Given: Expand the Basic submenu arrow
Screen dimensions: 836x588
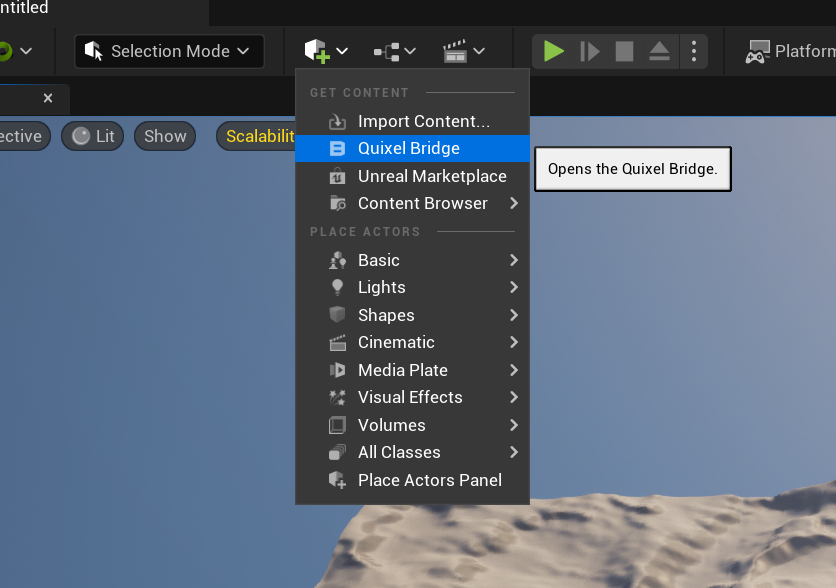Looking at the screenshot, I should (x=513, y=260).
